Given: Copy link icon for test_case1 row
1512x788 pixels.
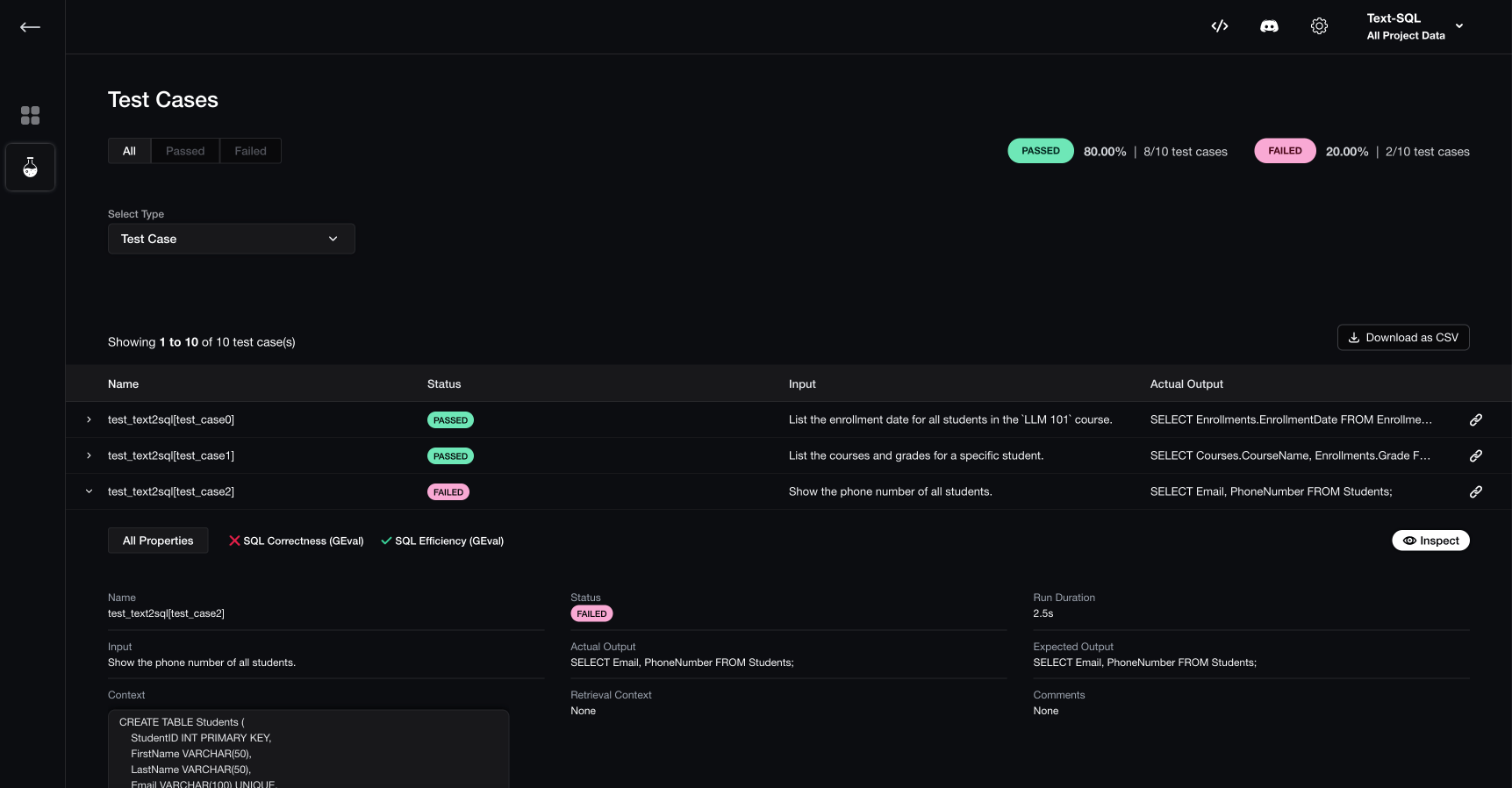Looking at the screenshot, I should pyautogui.click(x=1476, y=456).
